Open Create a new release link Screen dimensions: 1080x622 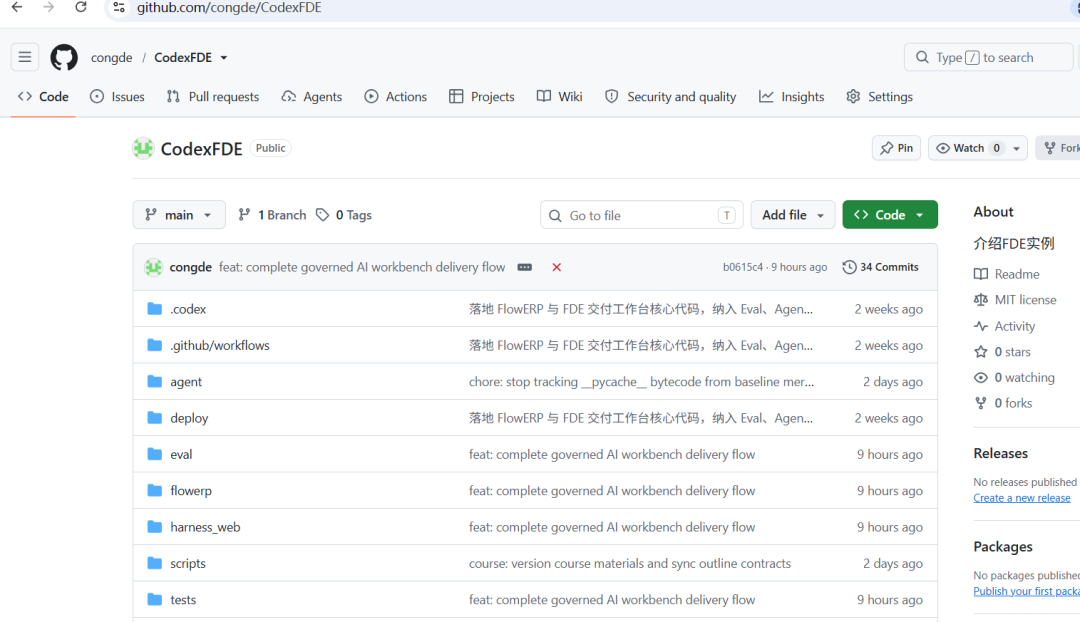tap(1021, 498)
